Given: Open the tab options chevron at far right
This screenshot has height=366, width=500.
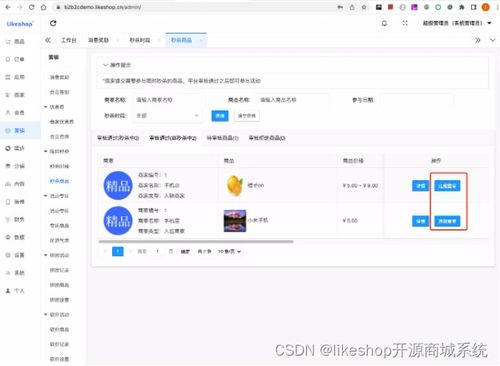Looking at the screenshot, I should pyautogui.click(x=493, y=40).
